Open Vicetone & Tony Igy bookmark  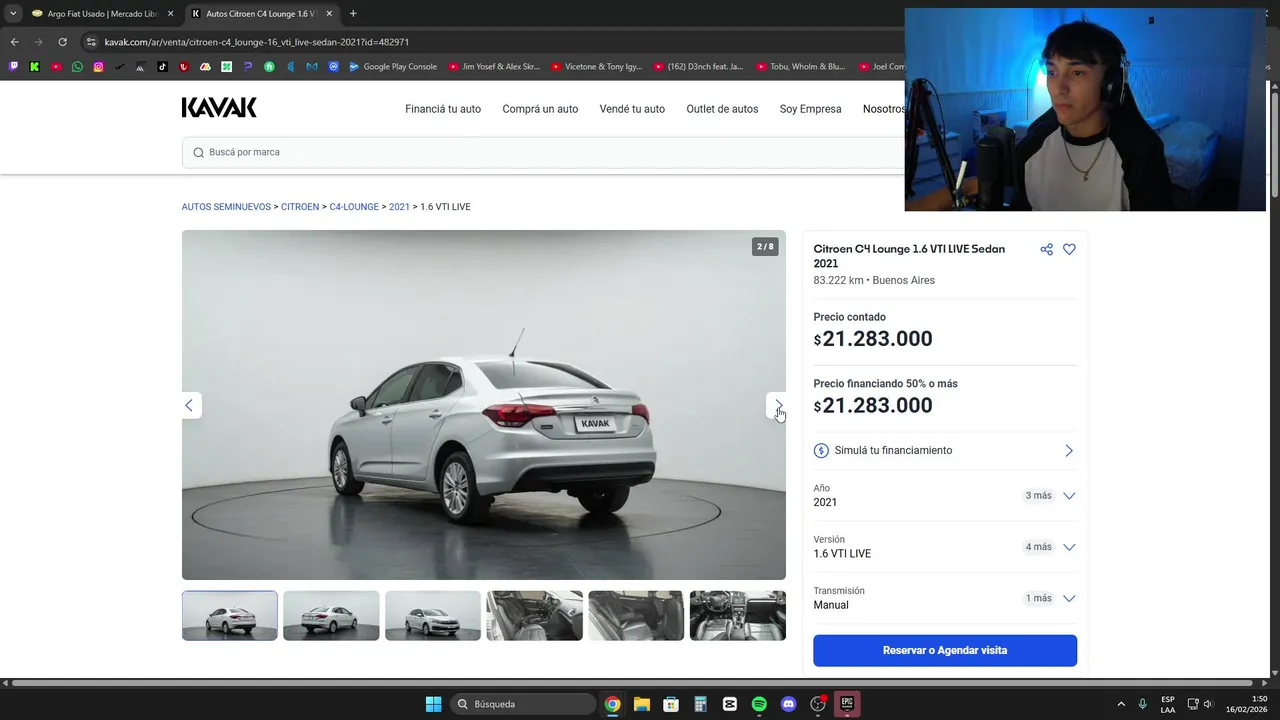click(596, 67)
